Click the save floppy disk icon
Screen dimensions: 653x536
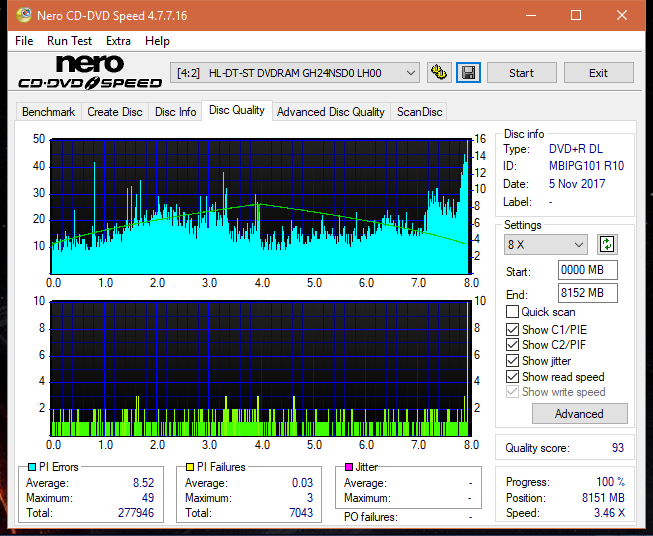[469, 73]
